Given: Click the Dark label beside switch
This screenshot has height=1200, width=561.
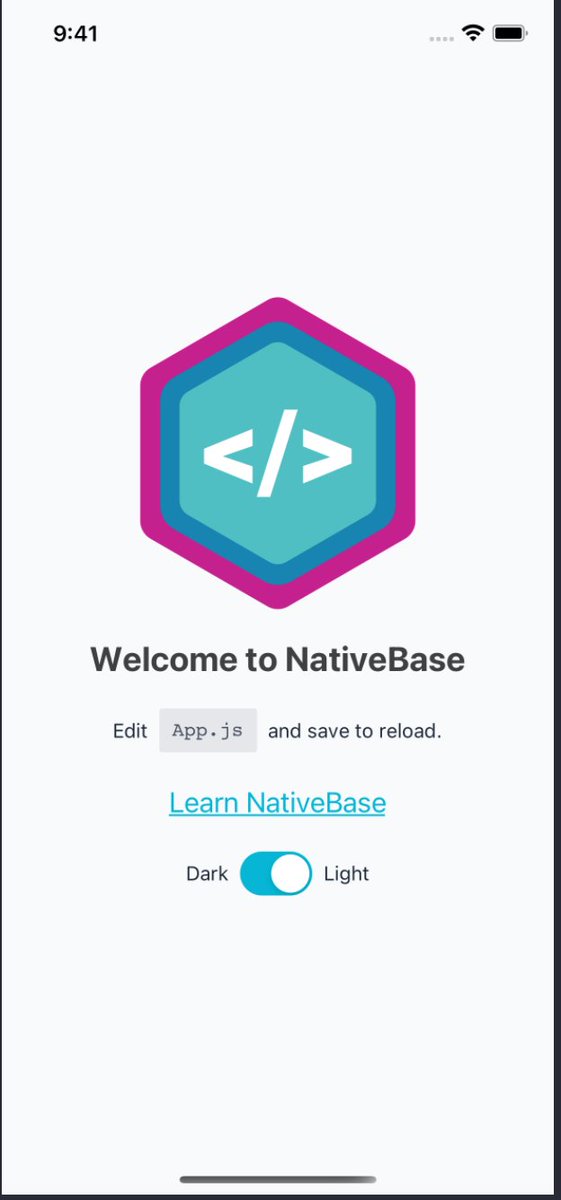Looking at the screenshot, I should (x=207, y=874).
